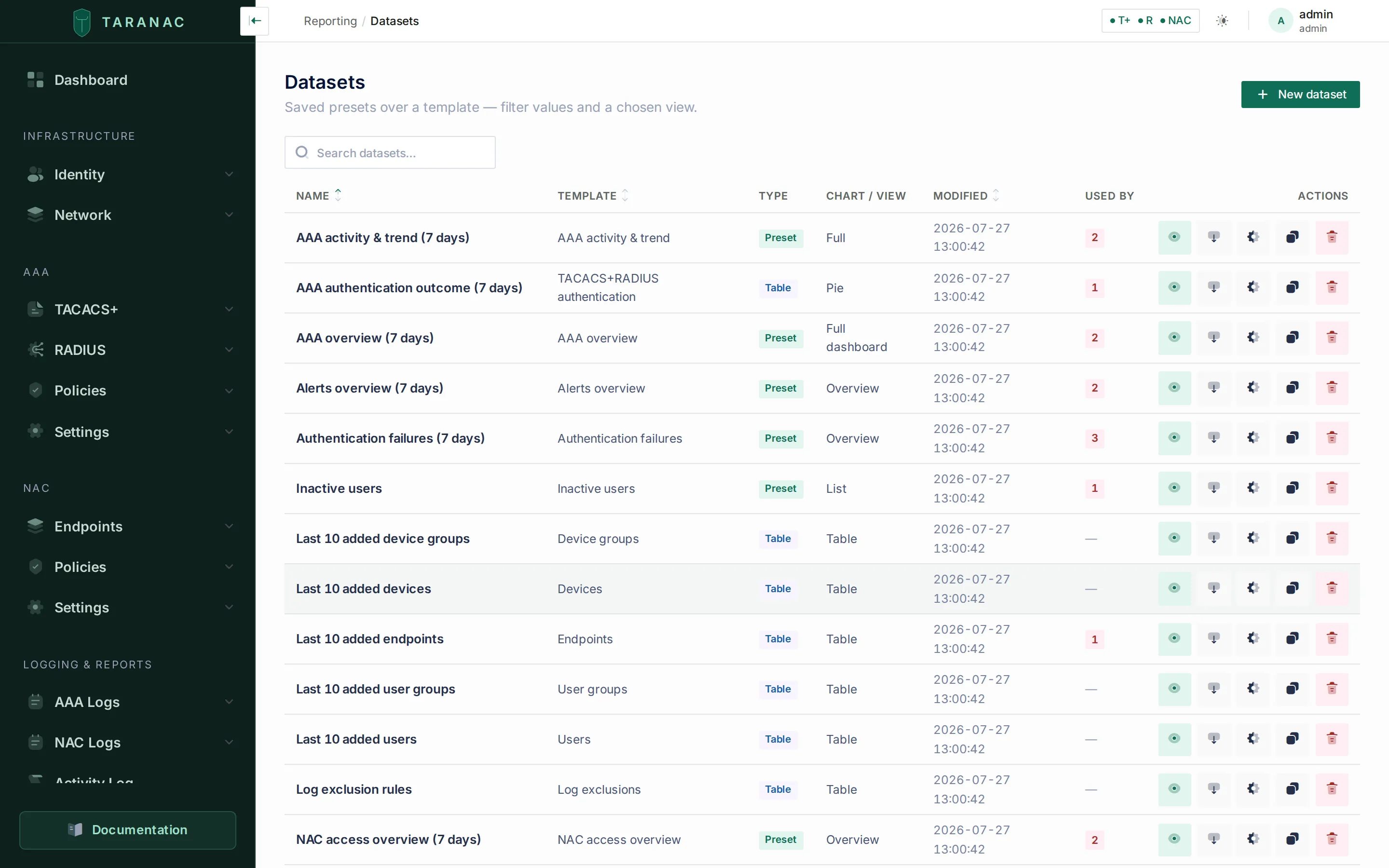Click the eye icon for Last 10 added users
Image resolution: width=1389 pixels, height=868 pixels.
pos(1174,739)
